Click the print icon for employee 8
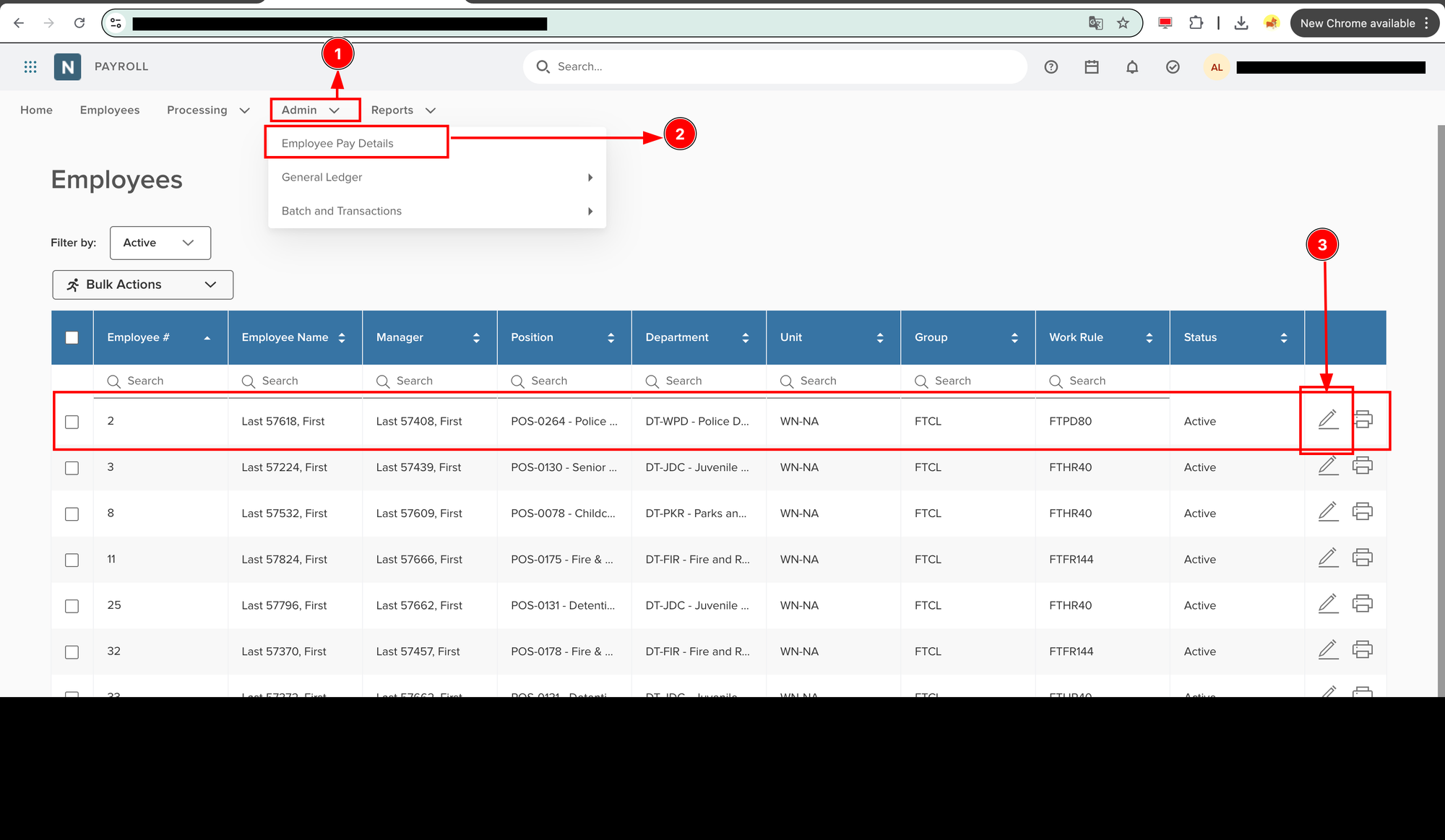The image size is (1445, 840). pos(1363,512)
